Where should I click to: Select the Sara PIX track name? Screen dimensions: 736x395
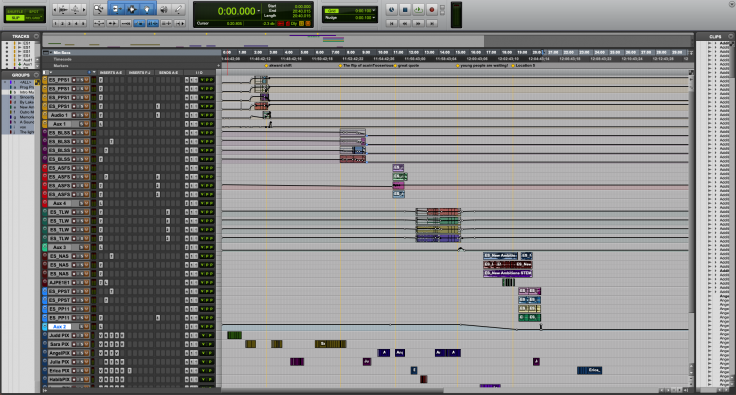[59, 344]
